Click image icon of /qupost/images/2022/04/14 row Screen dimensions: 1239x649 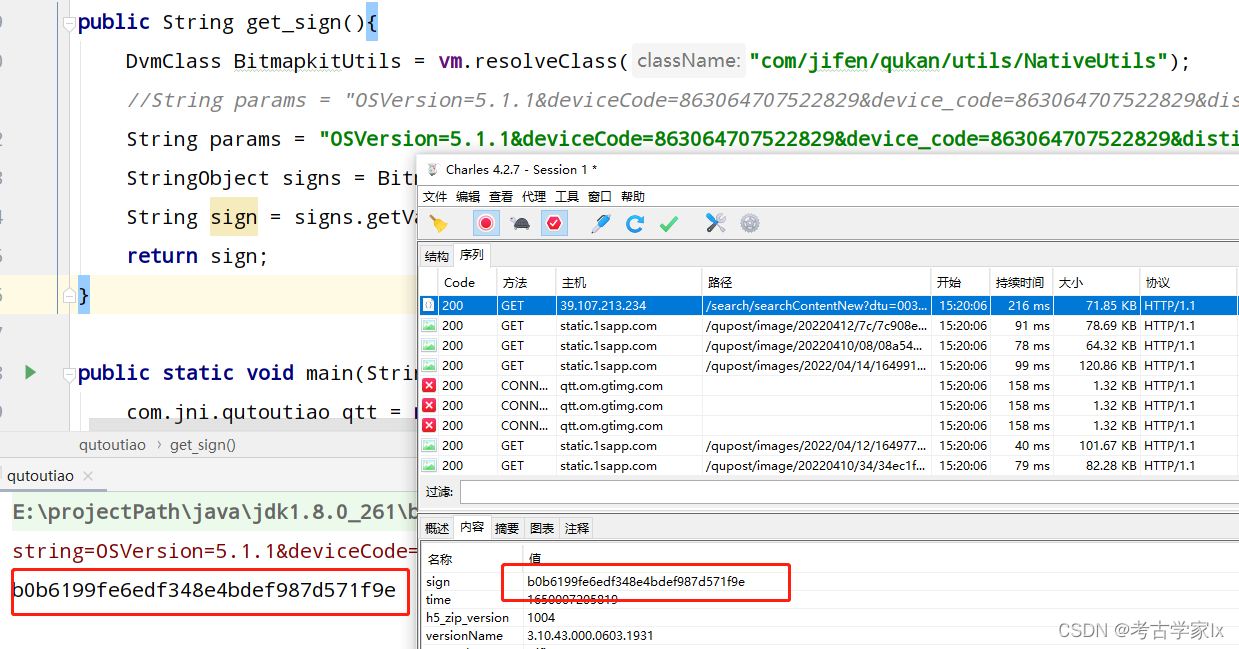pos(429,365)
